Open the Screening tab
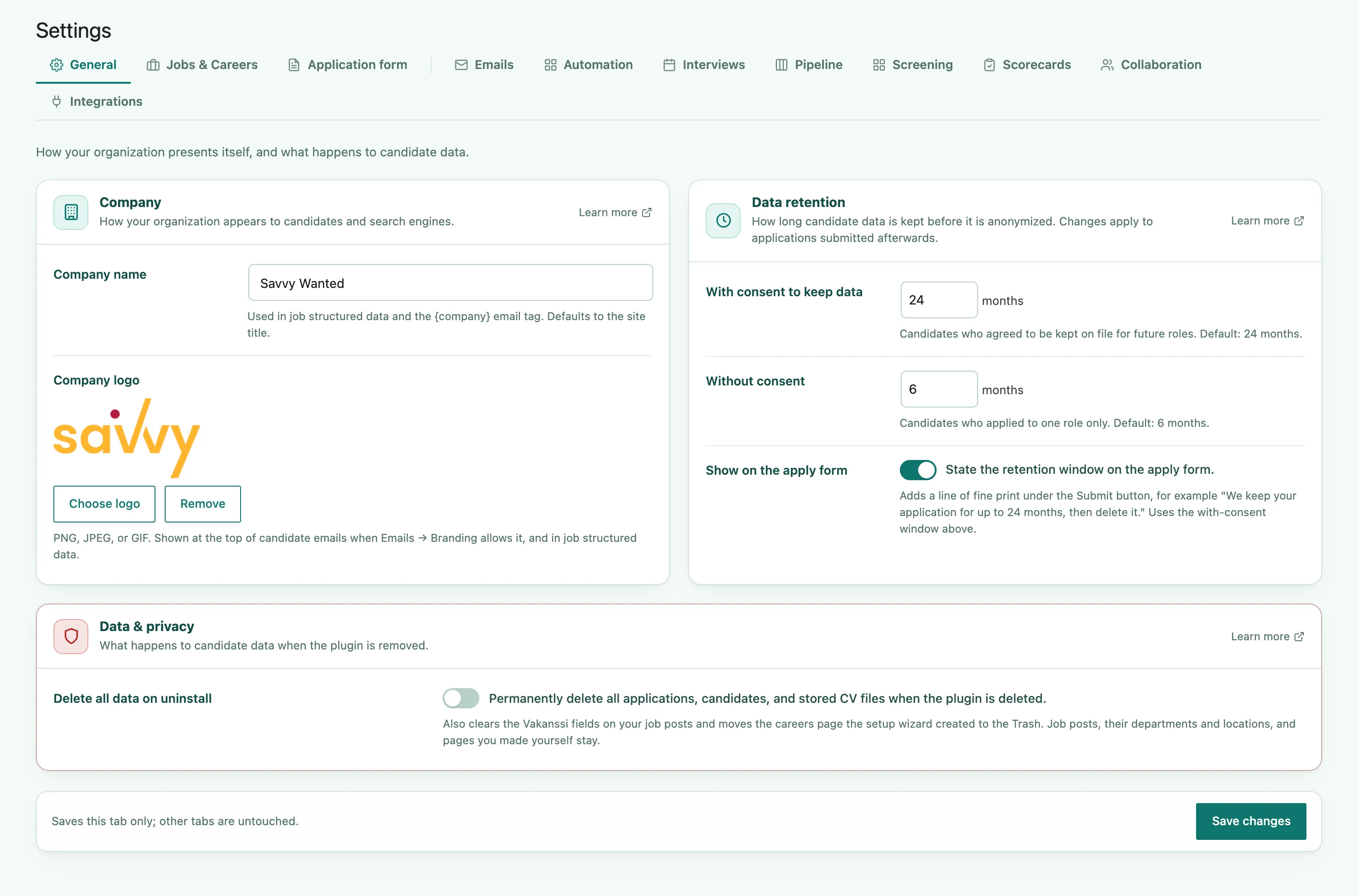This screenshot has height=896, width=1358. 913,64
